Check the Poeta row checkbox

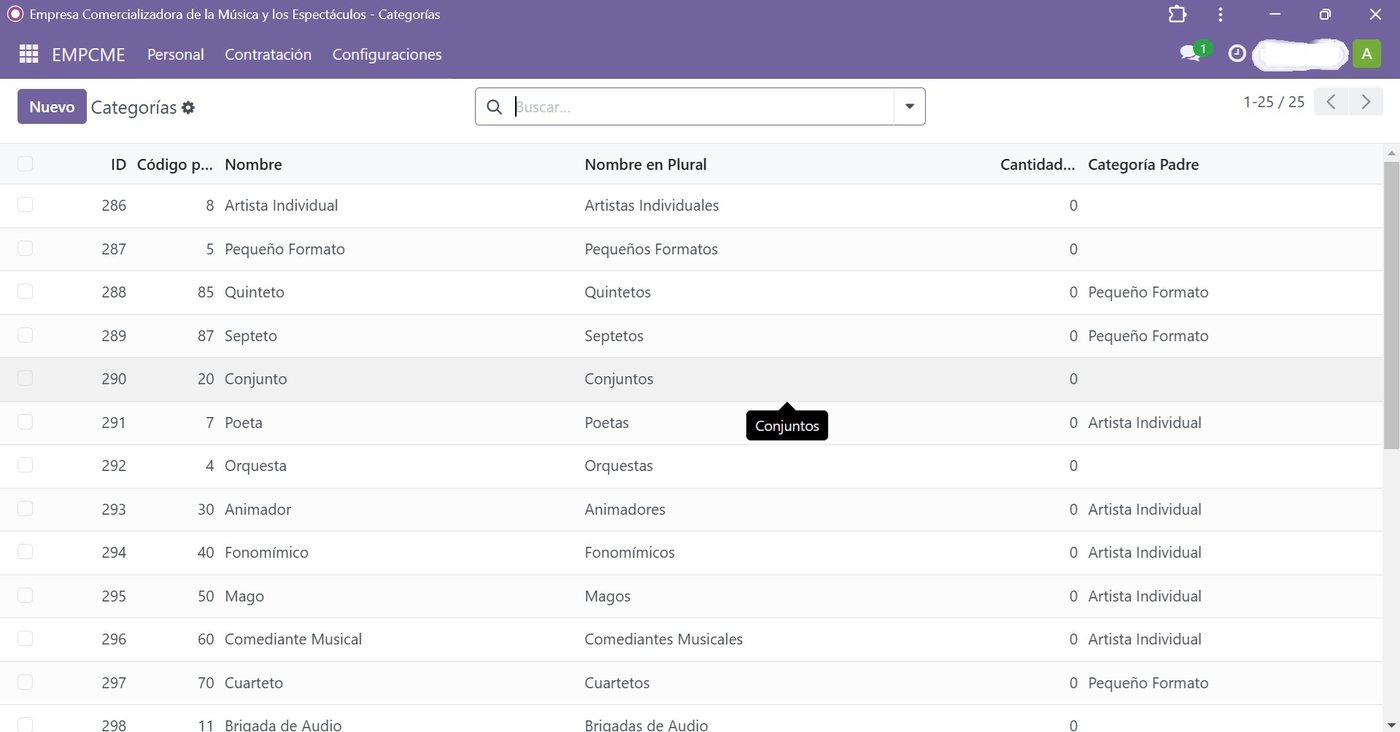[x=25, y=422]
